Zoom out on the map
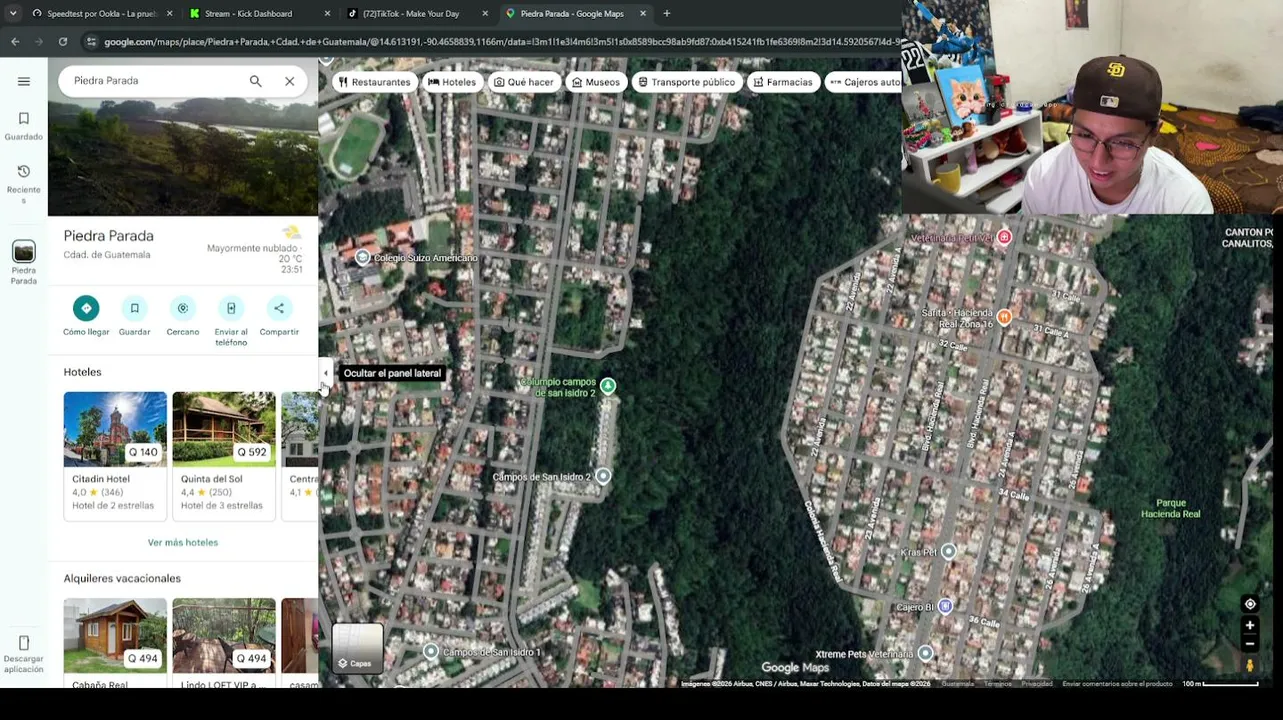Viewport: 1283px width, 720px height. (1249, 644)
